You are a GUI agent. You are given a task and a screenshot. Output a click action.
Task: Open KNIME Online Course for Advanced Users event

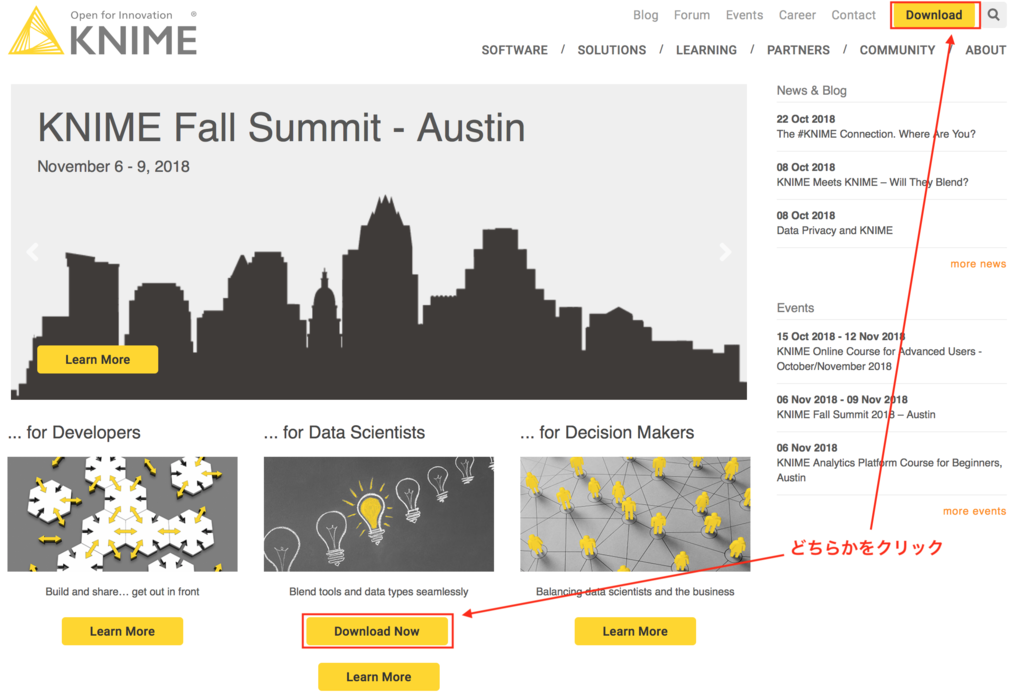point(878,359)
